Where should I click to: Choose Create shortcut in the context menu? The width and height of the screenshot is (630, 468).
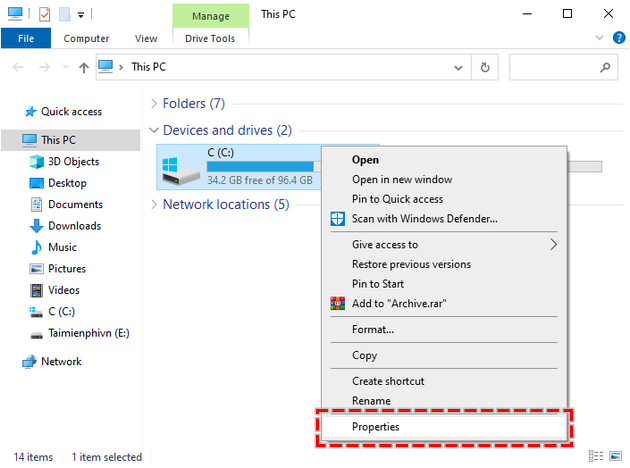pos(444,381)
